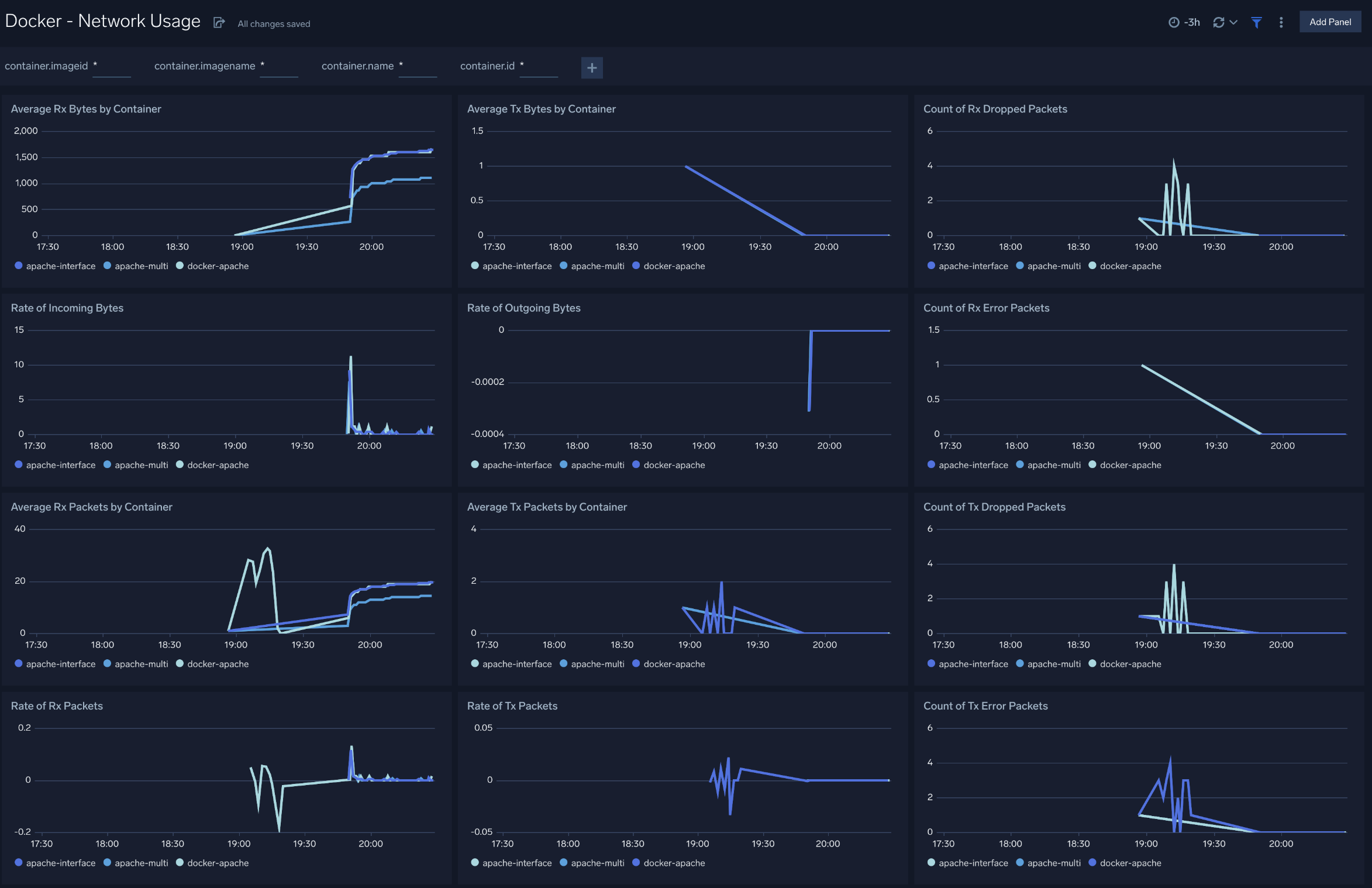This screenshot has width=1372, height=888.
Task: Hide apache-interface series in Average Tx Packets panel
Action: [x=516, y=663]
